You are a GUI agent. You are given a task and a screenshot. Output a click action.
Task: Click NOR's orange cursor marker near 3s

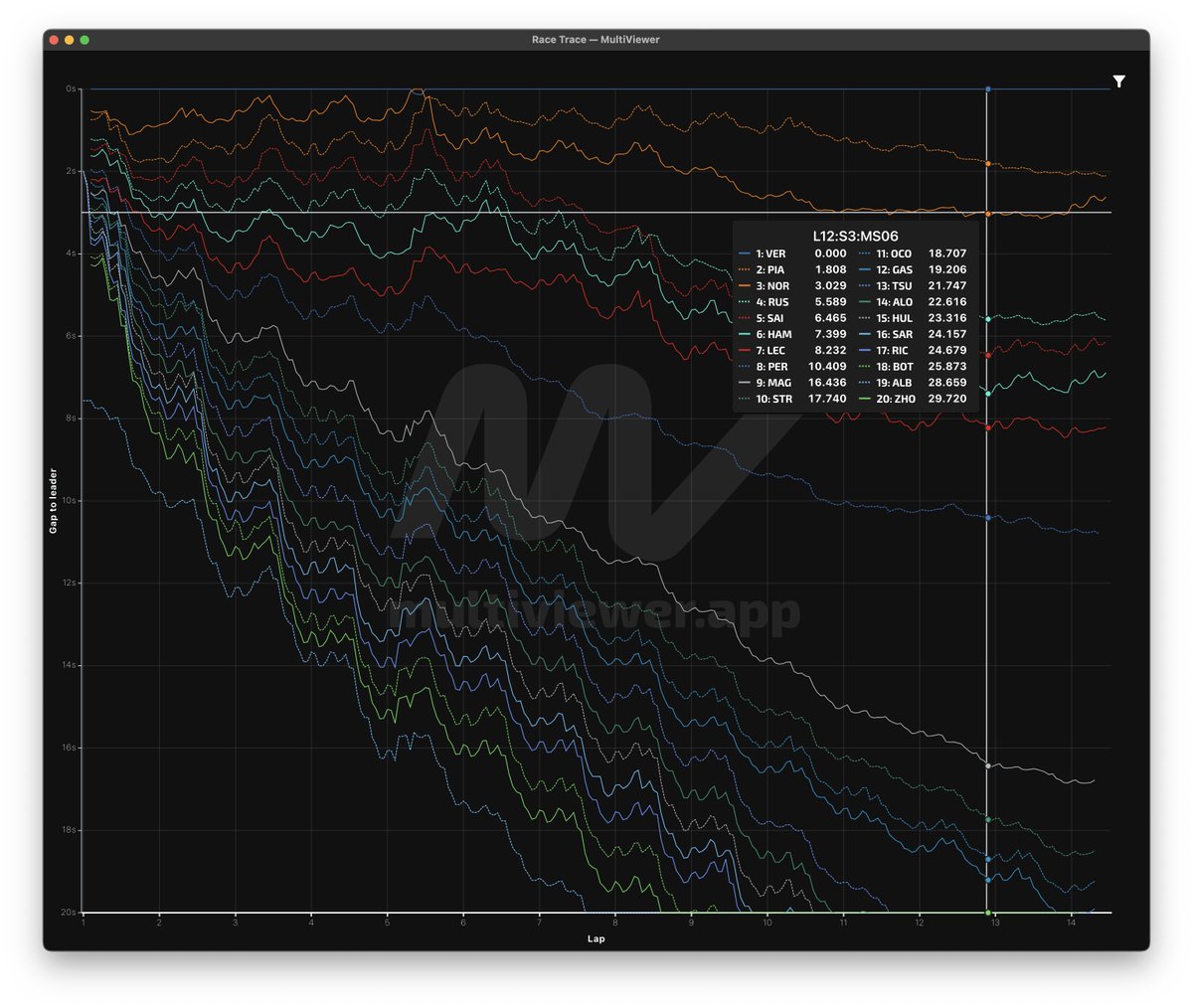tap(987, 214)
